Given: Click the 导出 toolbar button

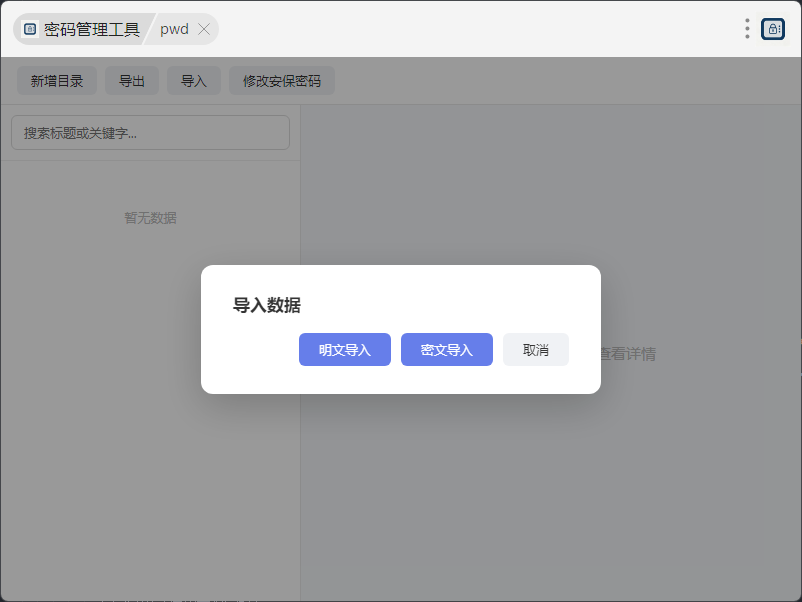Looking at the screenshot, I should [x=132, y=81].
